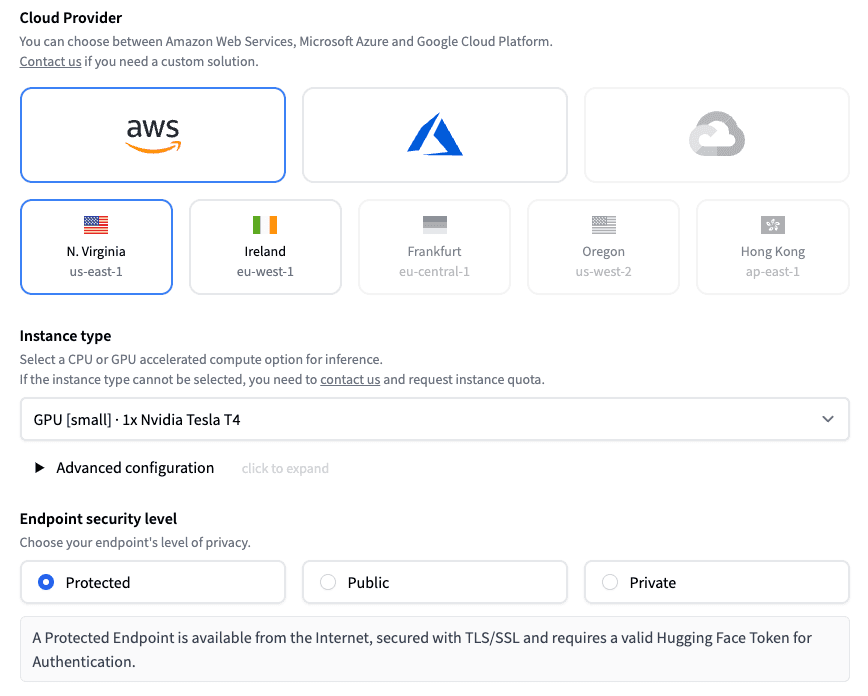Pick N. Virginia us-east-1 flag region
The image size is (868, 696).
pos(96,247)
